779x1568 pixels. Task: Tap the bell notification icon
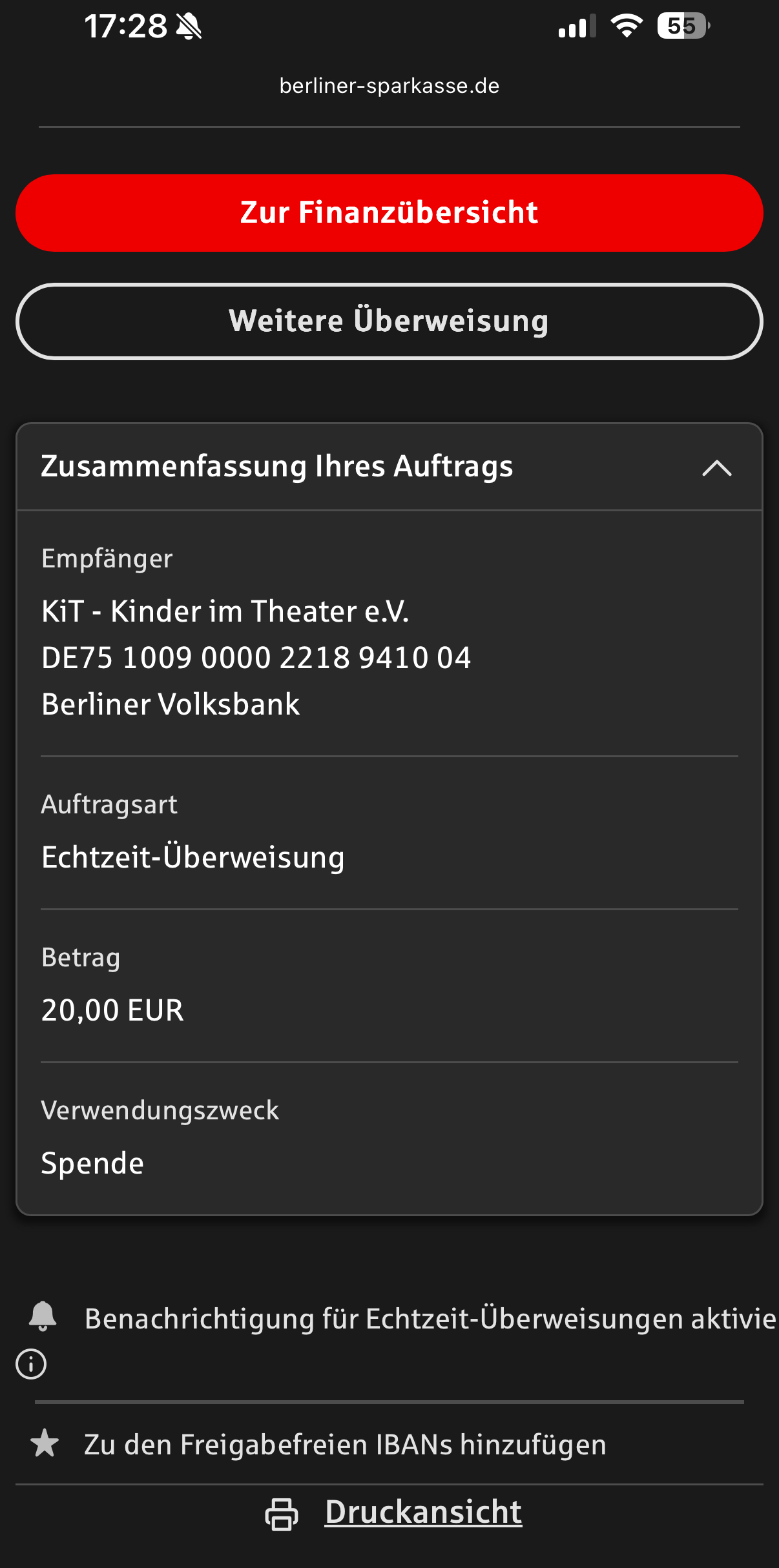(x=43, y=1316)
